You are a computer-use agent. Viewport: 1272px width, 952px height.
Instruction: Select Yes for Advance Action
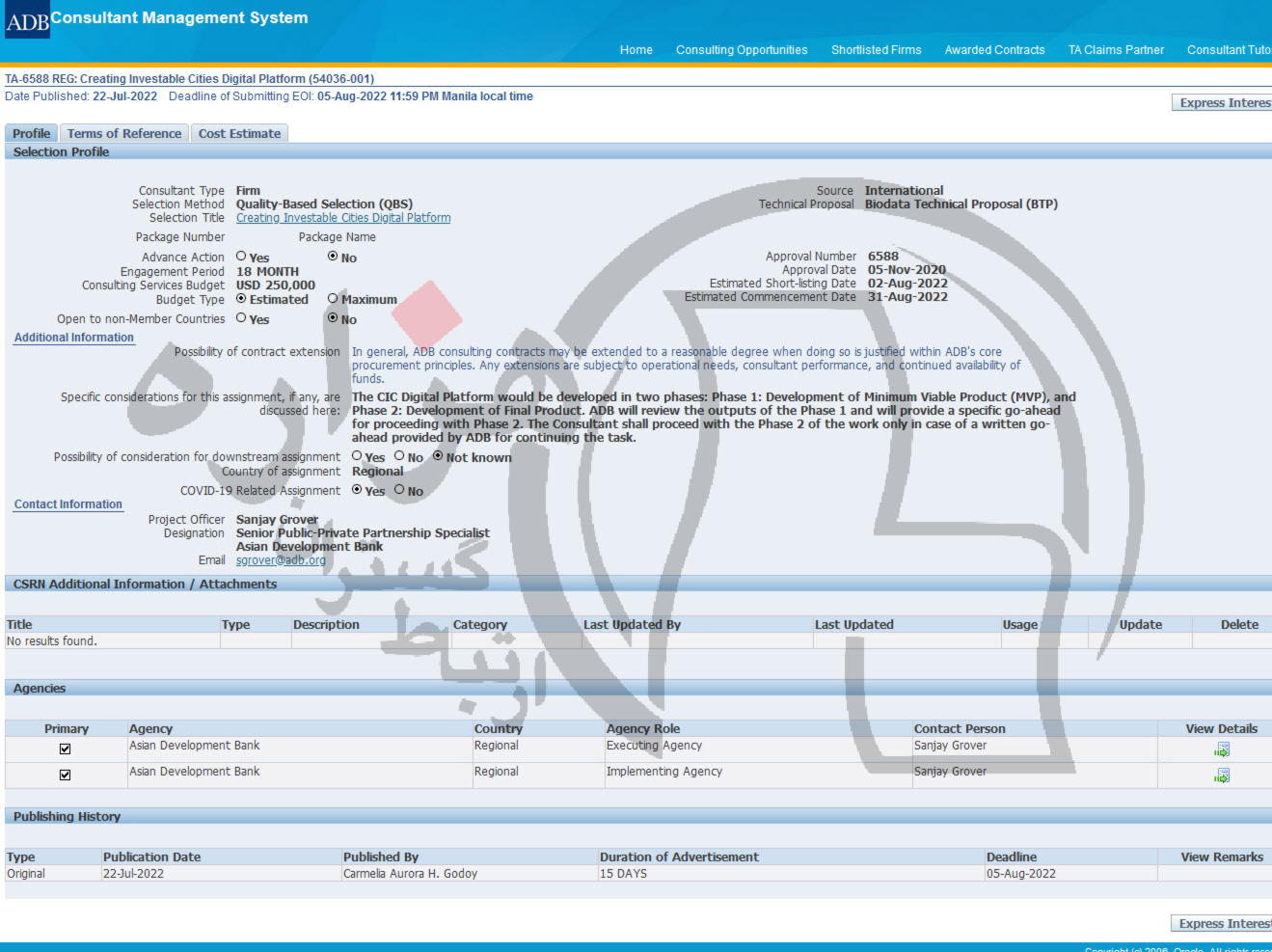[241, 257]
